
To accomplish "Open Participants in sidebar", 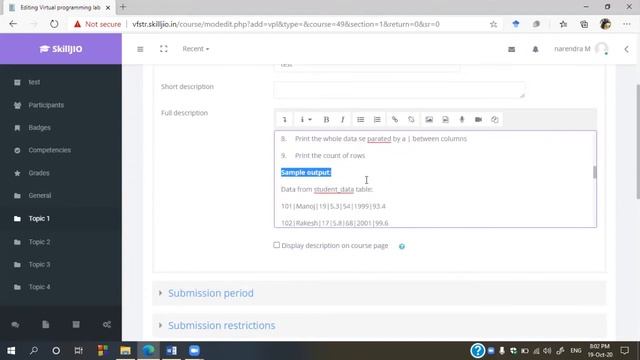I will pyautogui.click(x=46, y=105).
